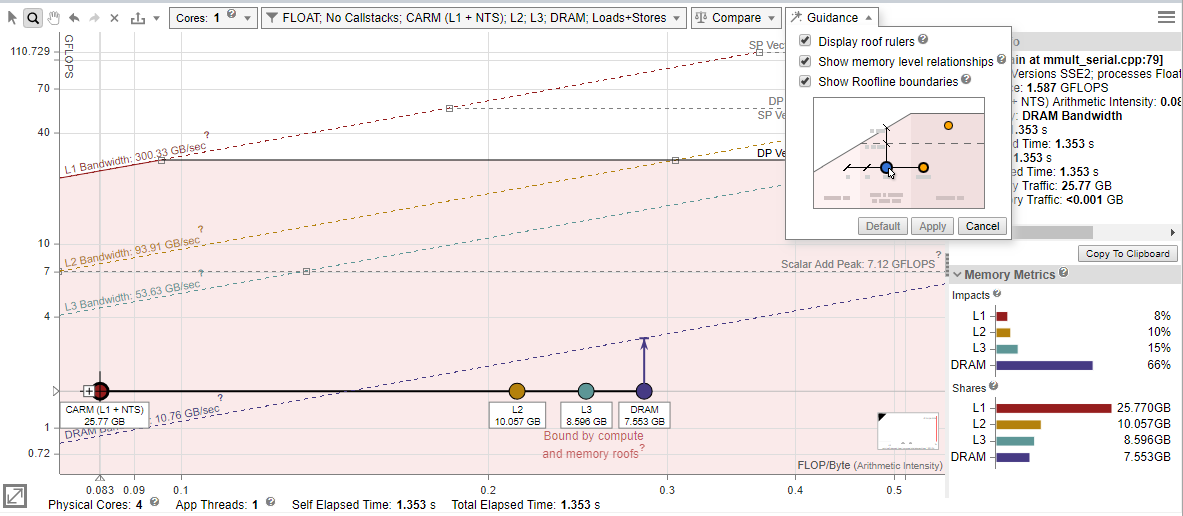Click the Shares help icon
The image size is (1183, 516).
(994, 385)
